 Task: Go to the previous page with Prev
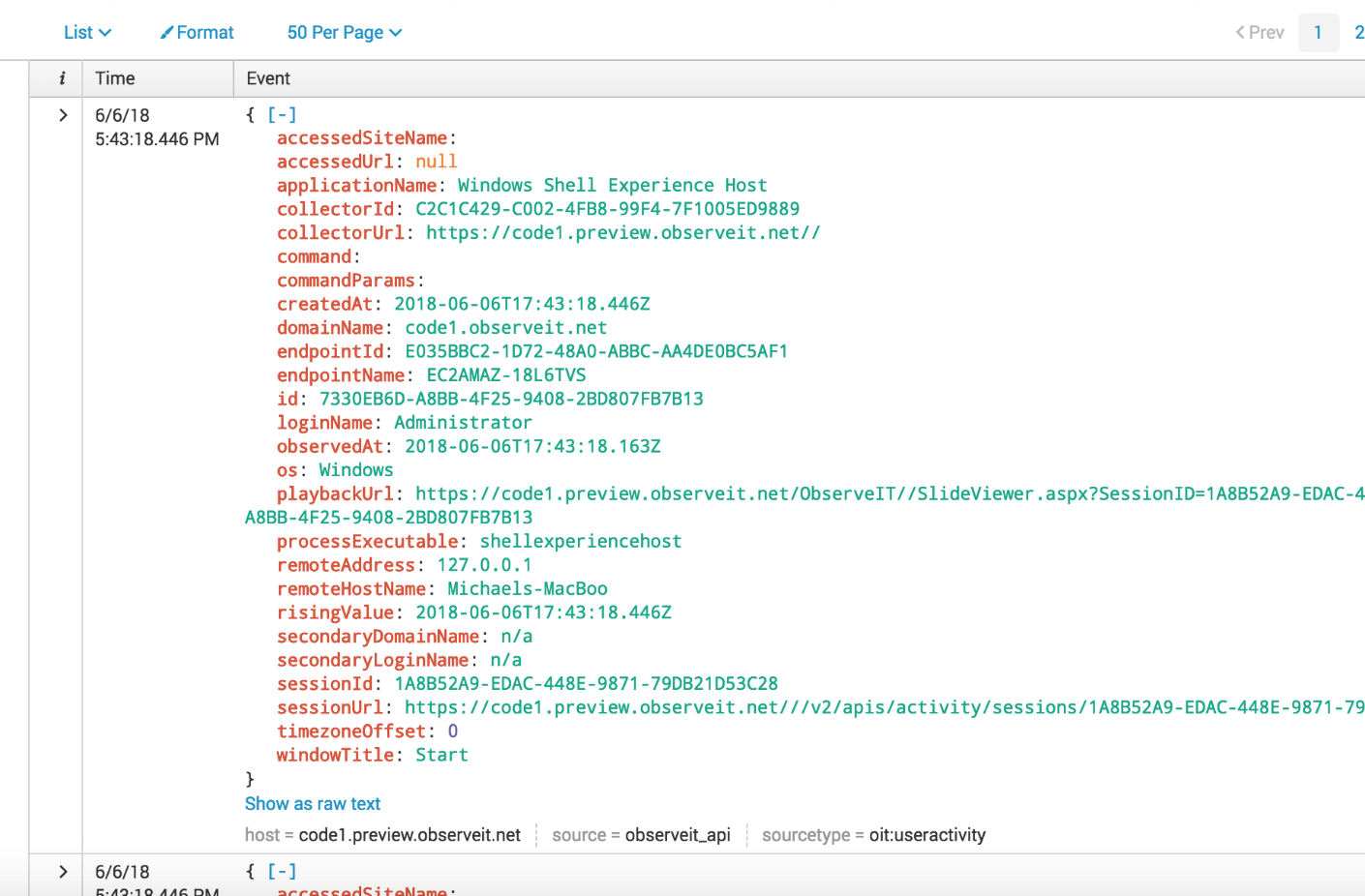pos(1259,33)
